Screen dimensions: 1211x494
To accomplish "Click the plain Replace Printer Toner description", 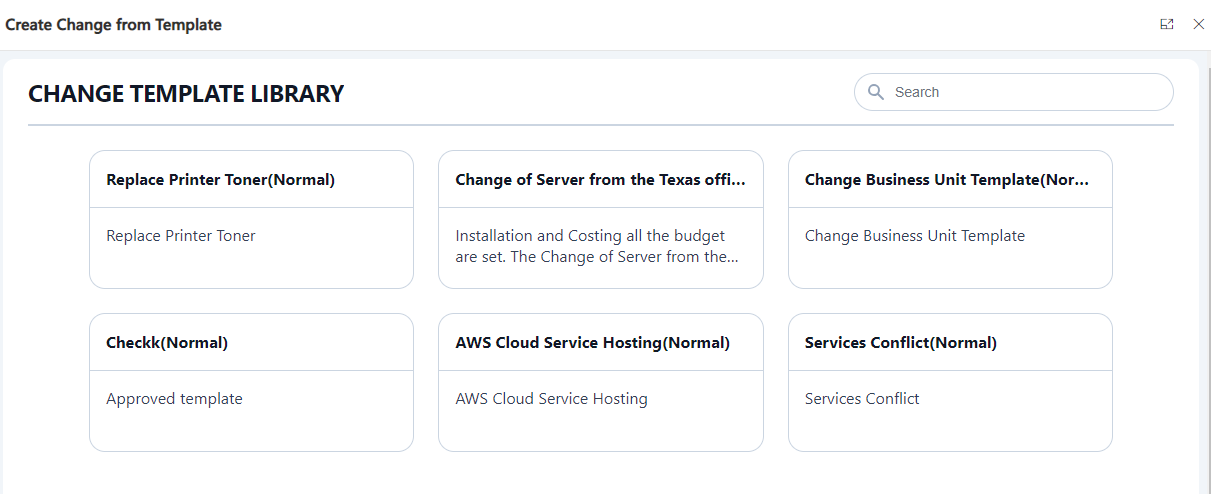I will click(x=181, y=236).
